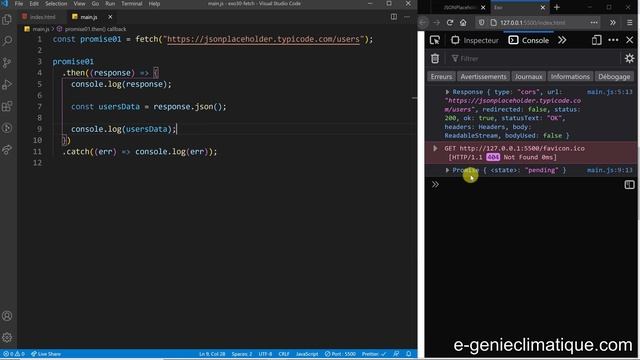
Task: Open the Extensions view
Action: (x=7, y=107)
